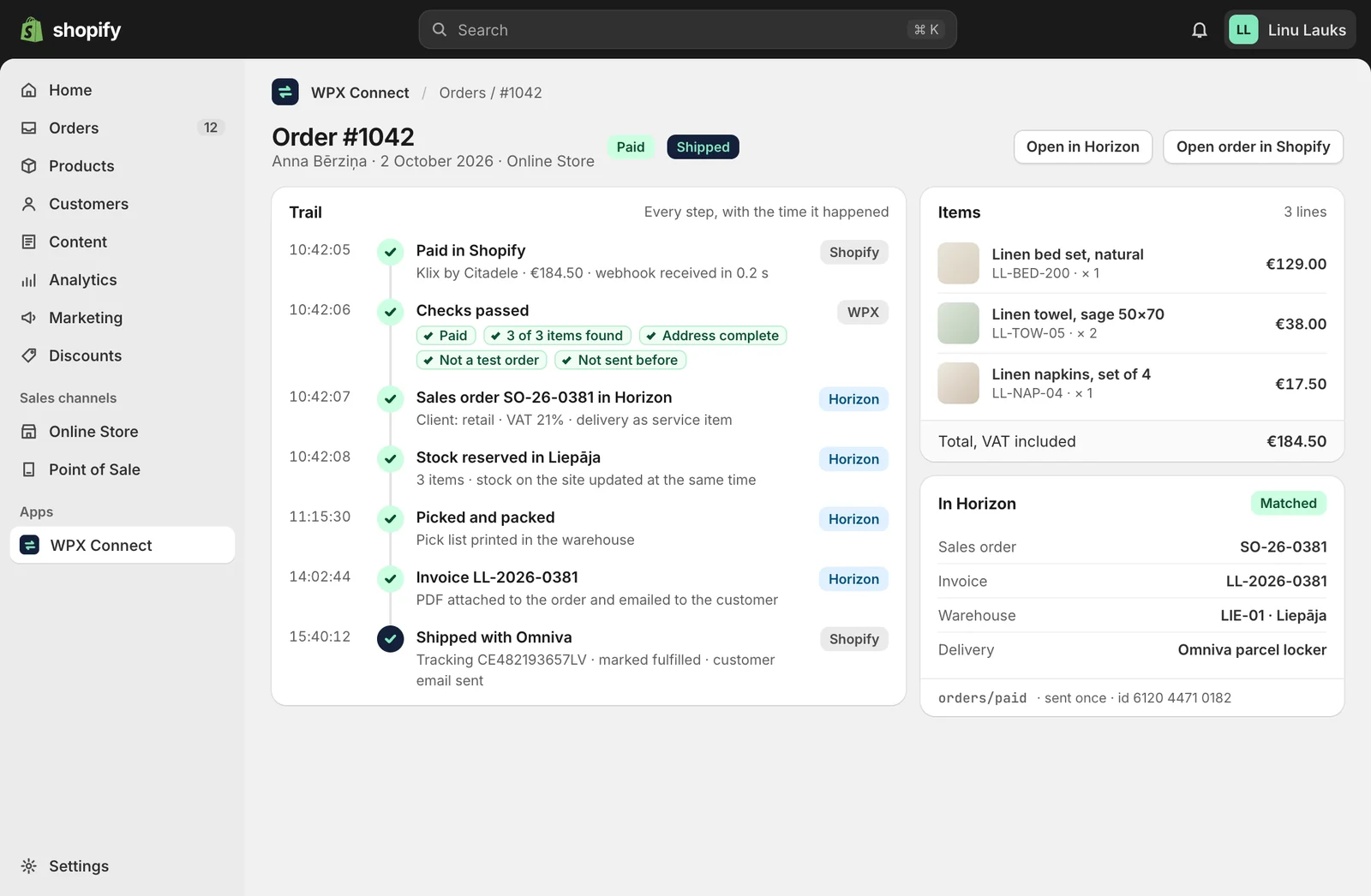Click the Home house icon in sidebar
The height and width of the screenshot is (896, 1371).
click(x=29, y=90)
